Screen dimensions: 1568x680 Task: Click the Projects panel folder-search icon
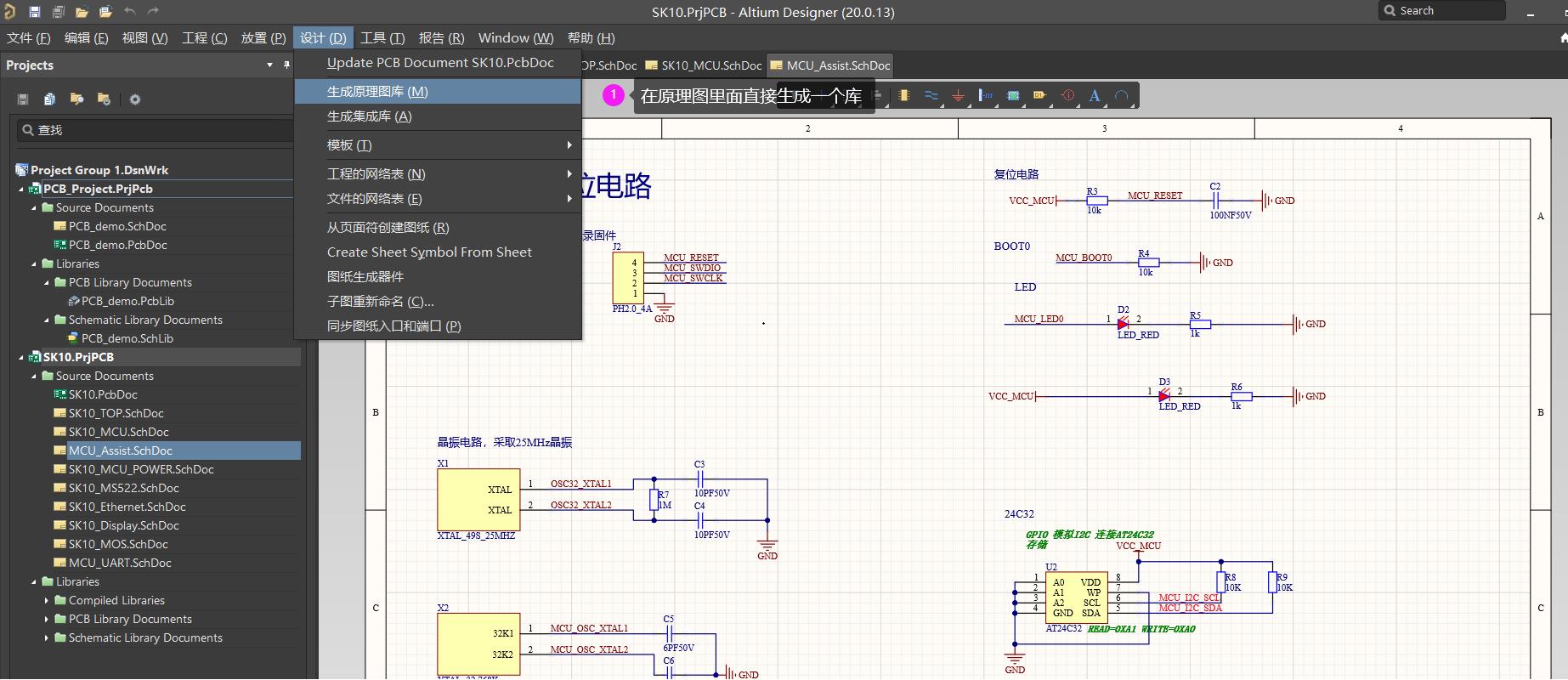coord(76,99)
